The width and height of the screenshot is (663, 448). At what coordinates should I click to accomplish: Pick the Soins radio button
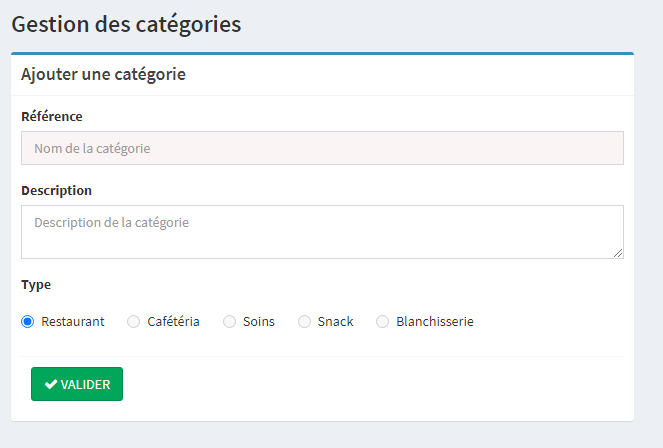click(229, 322)
